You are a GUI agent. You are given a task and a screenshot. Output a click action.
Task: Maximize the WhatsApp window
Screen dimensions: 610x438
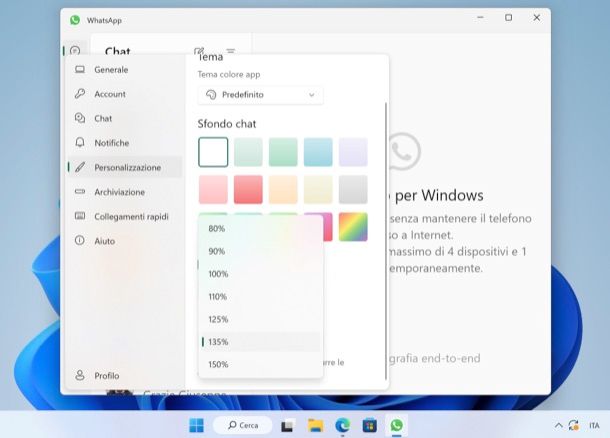508,18
